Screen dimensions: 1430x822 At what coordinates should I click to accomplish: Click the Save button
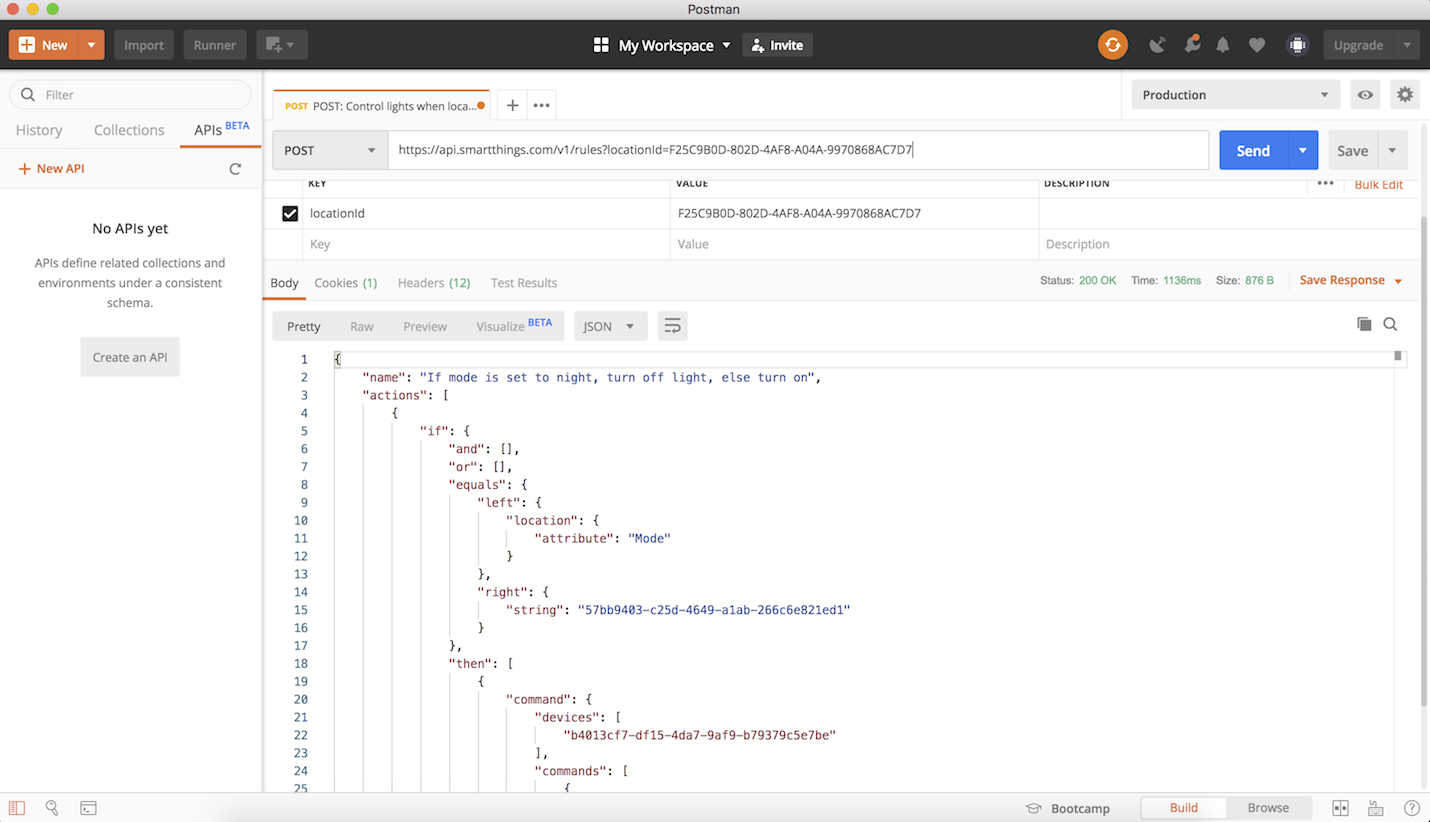[1352, 150]
